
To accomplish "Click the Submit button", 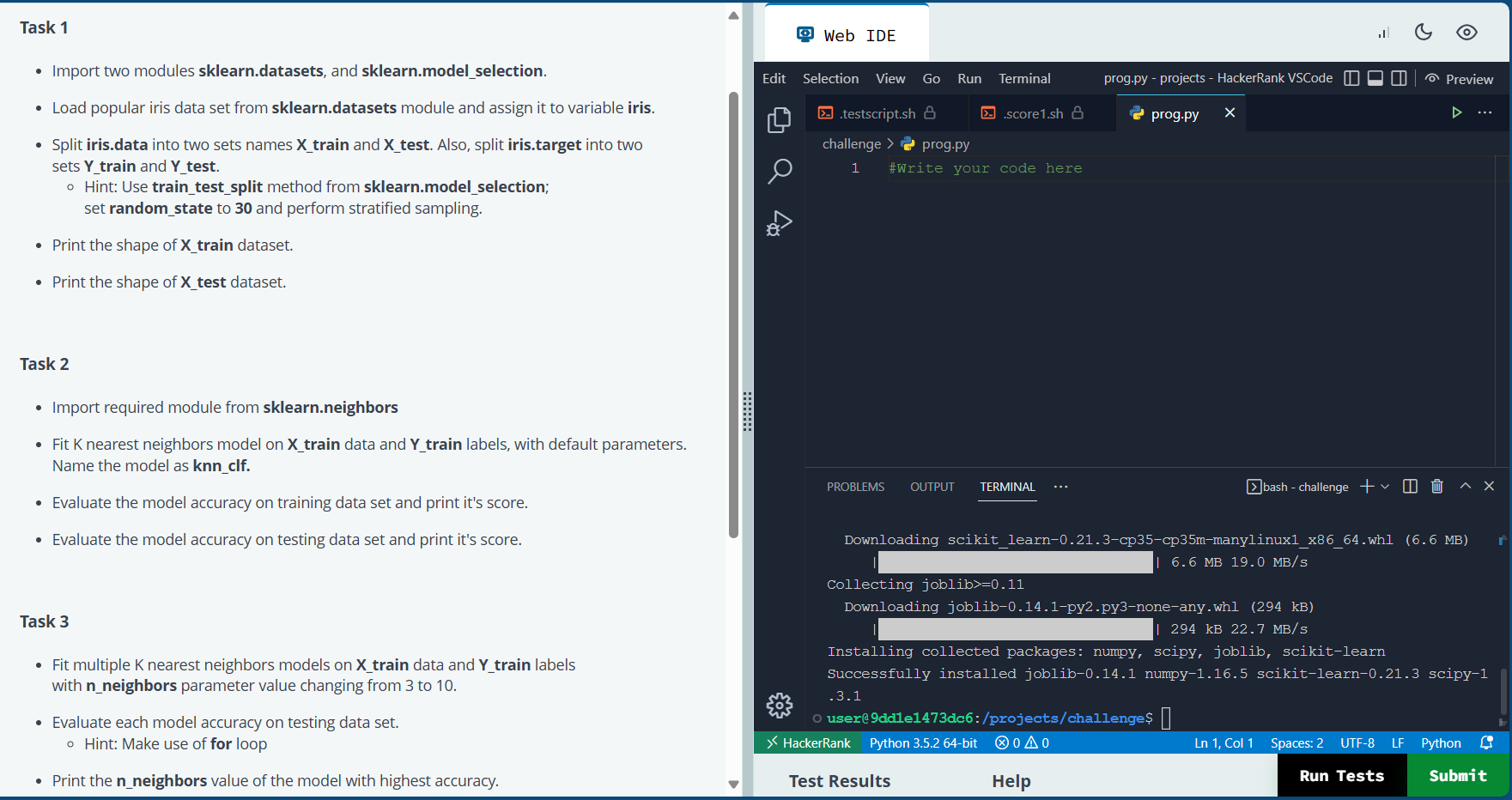I will click(x=1458, y=775).
